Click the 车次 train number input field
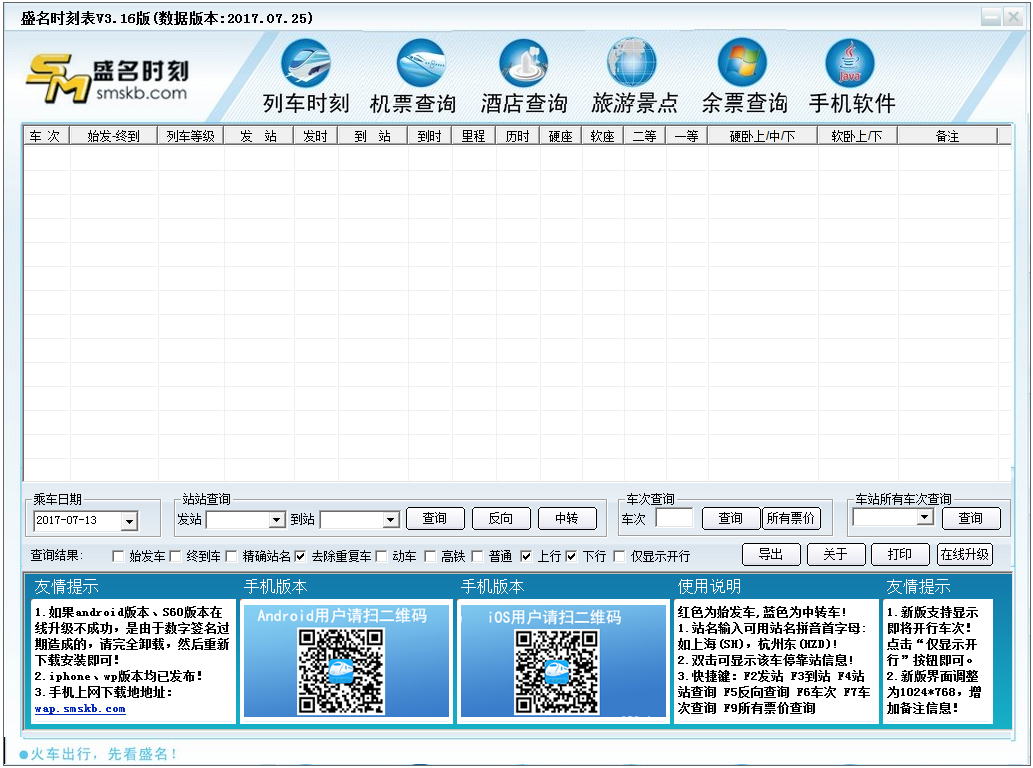The image size is (1033, 768). [x=675, y=518]
